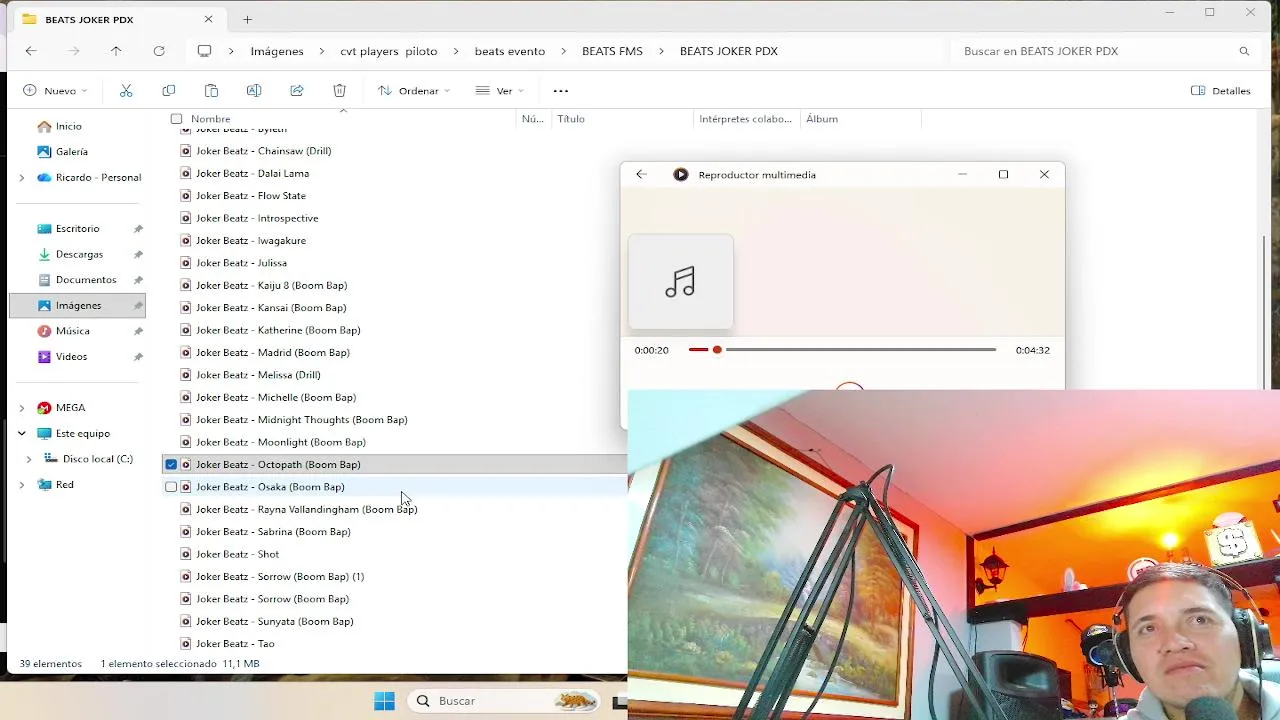Click BEATS FMS breadcrumb segment

tap(612, 51)
